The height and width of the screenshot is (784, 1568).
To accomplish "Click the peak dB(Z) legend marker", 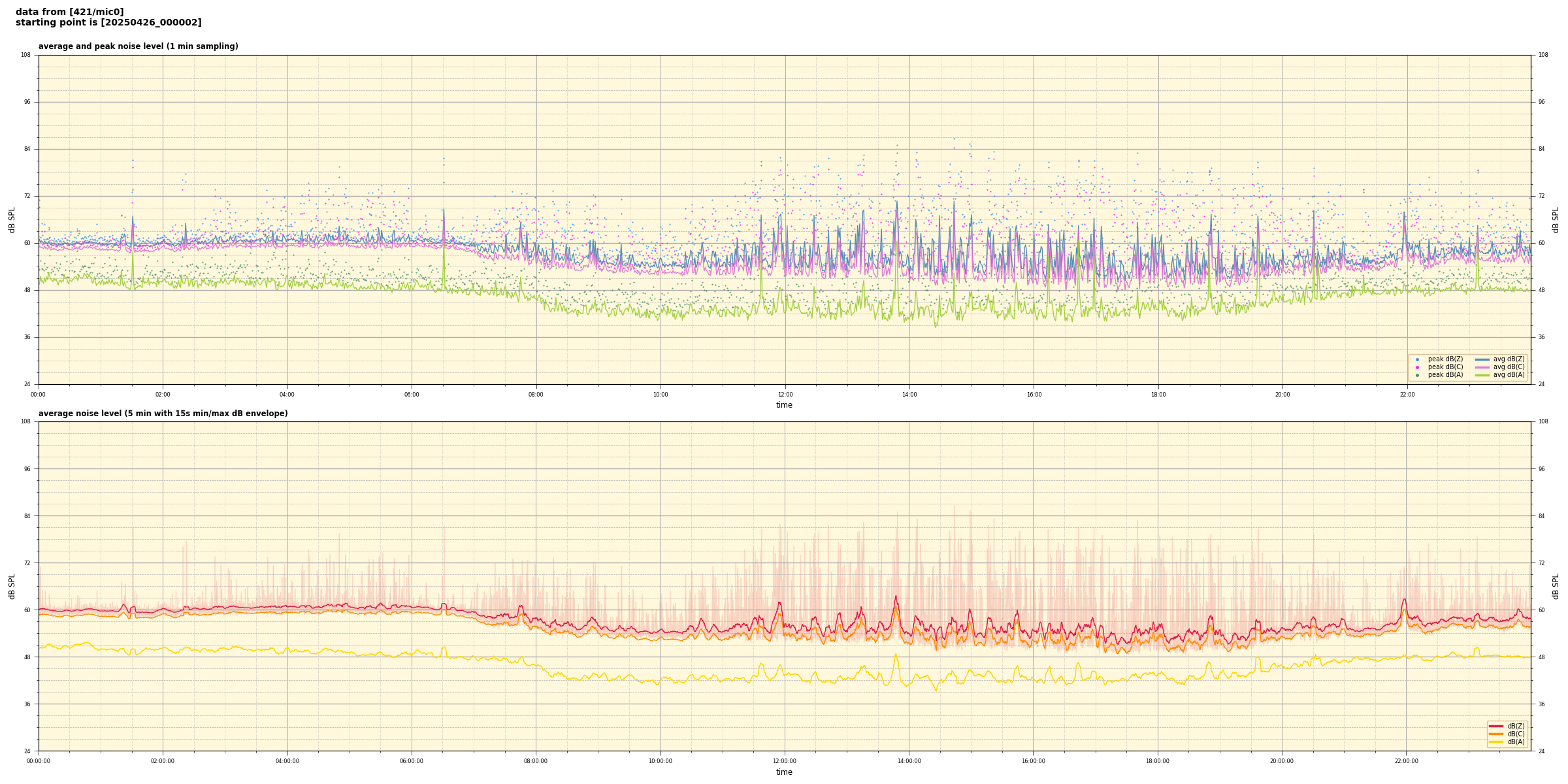I will pos(1417,359).
